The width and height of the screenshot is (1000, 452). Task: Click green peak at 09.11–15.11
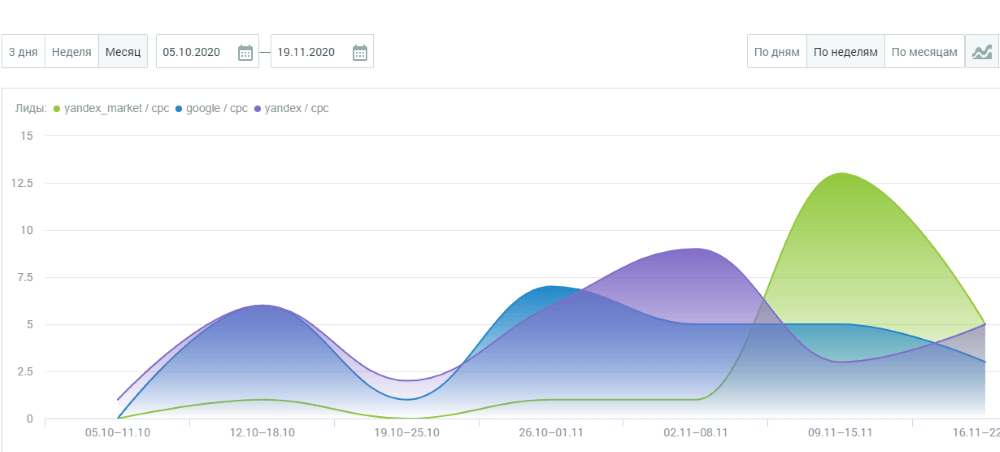[x=840, y=174]
